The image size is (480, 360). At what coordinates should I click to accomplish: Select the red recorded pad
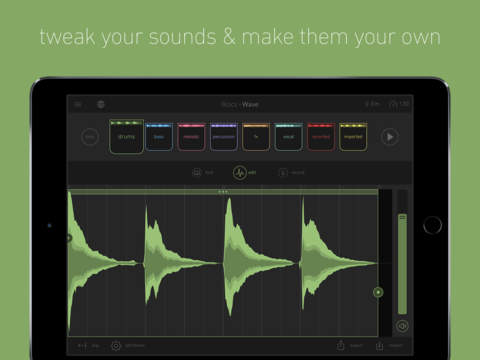tap(321, 137)
